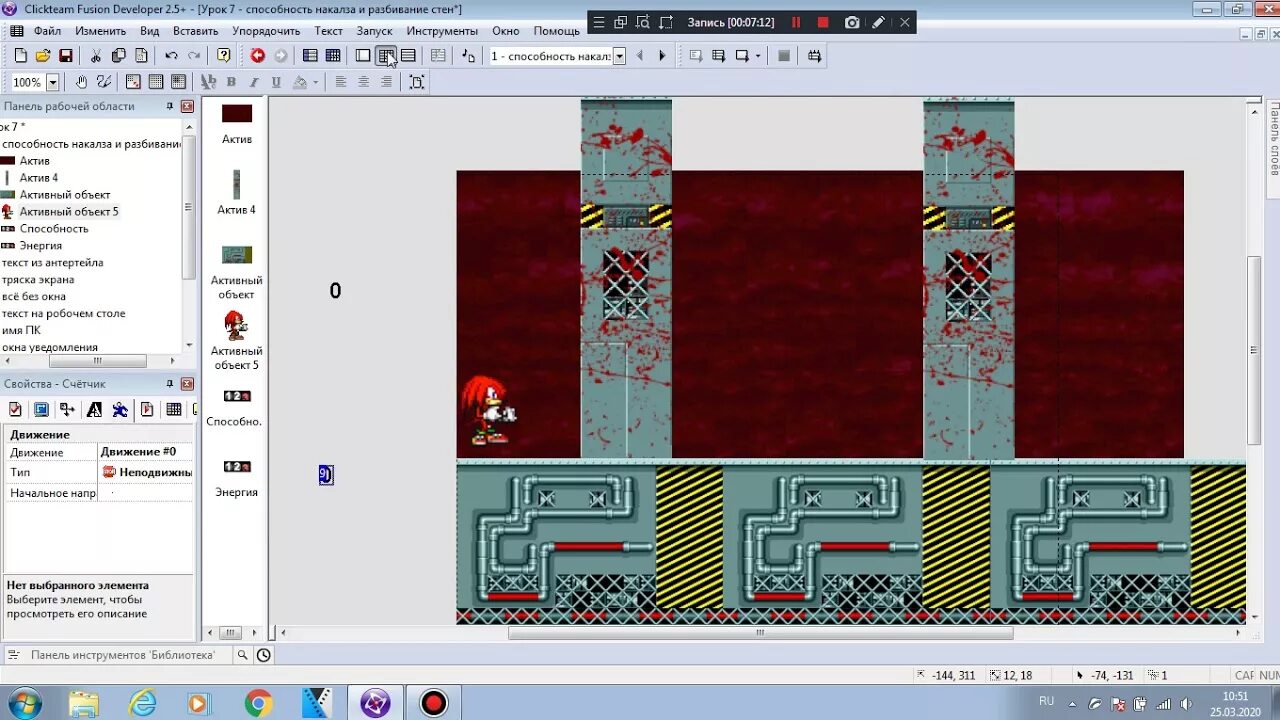The image size is (1280, 720).
Task: Open the frame selector dropdown arrow
Action: [x=619, y=56]
